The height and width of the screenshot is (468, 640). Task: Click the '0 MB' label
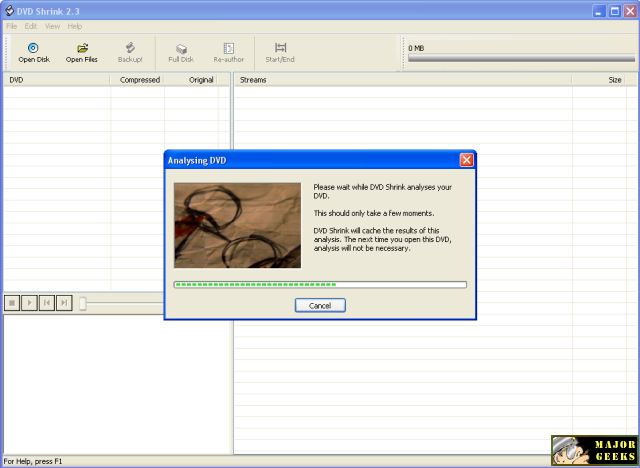pyautogui.click(x=416, y=48)
